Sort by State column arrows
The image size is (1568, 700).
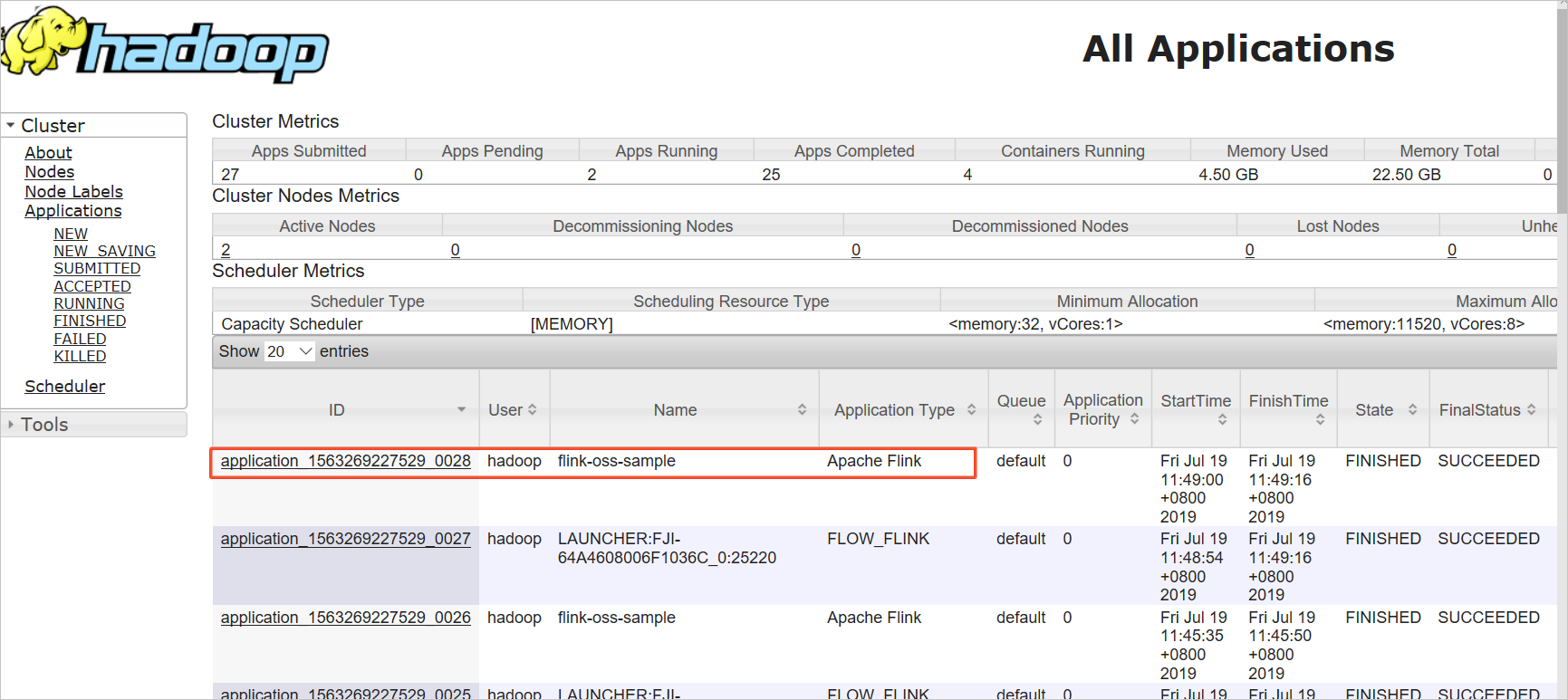(1412, 410)
